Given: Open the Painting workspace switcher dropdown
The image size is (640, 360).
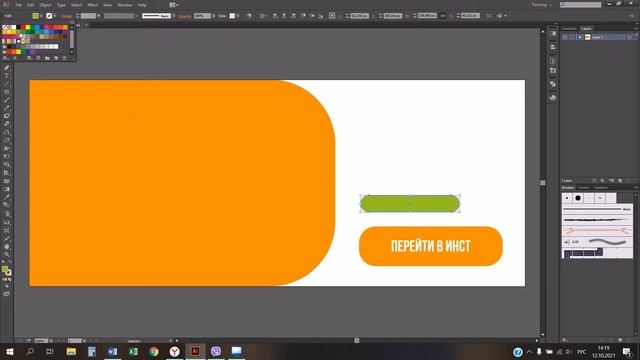Looking at the screenshot, I should point(542,5).
